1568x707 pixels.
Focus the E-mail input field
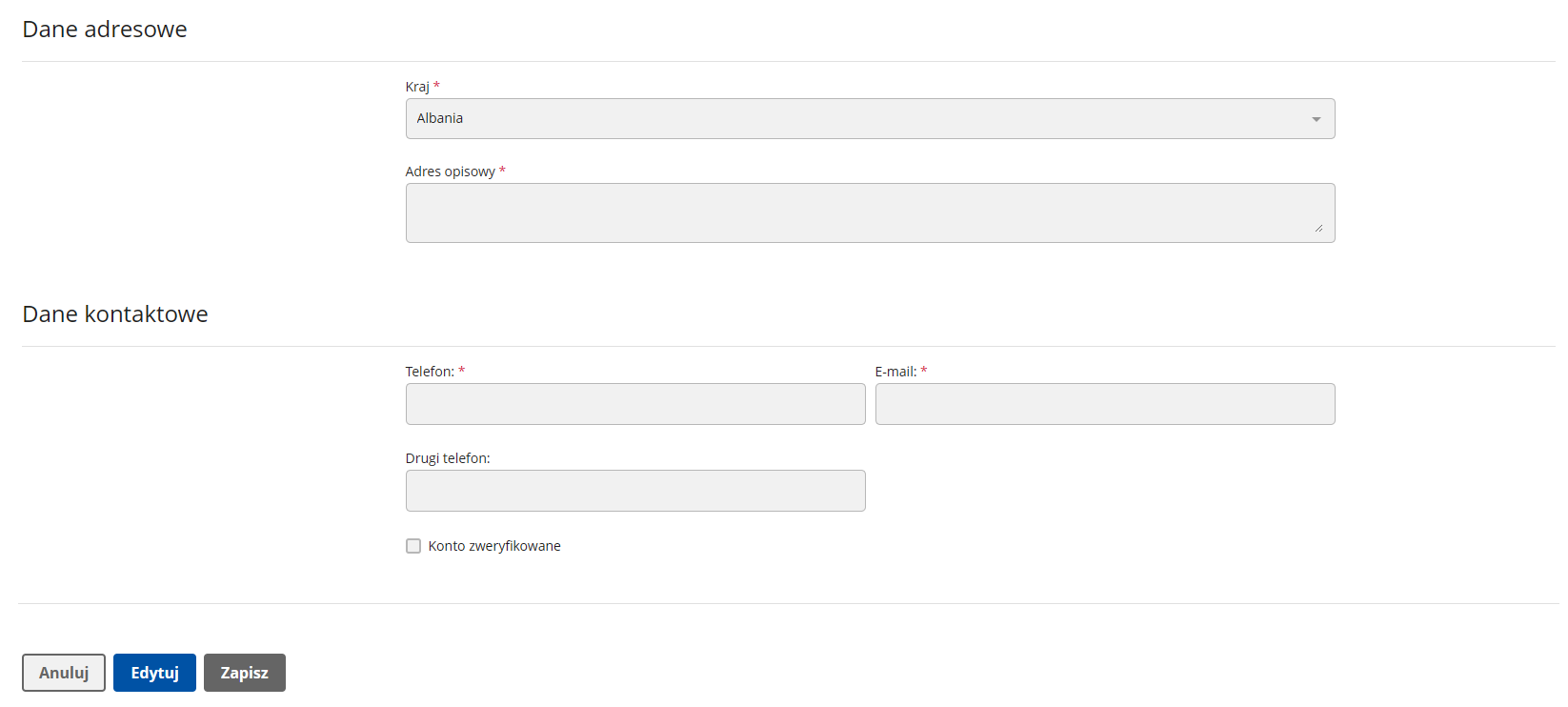pos(1104,404)
